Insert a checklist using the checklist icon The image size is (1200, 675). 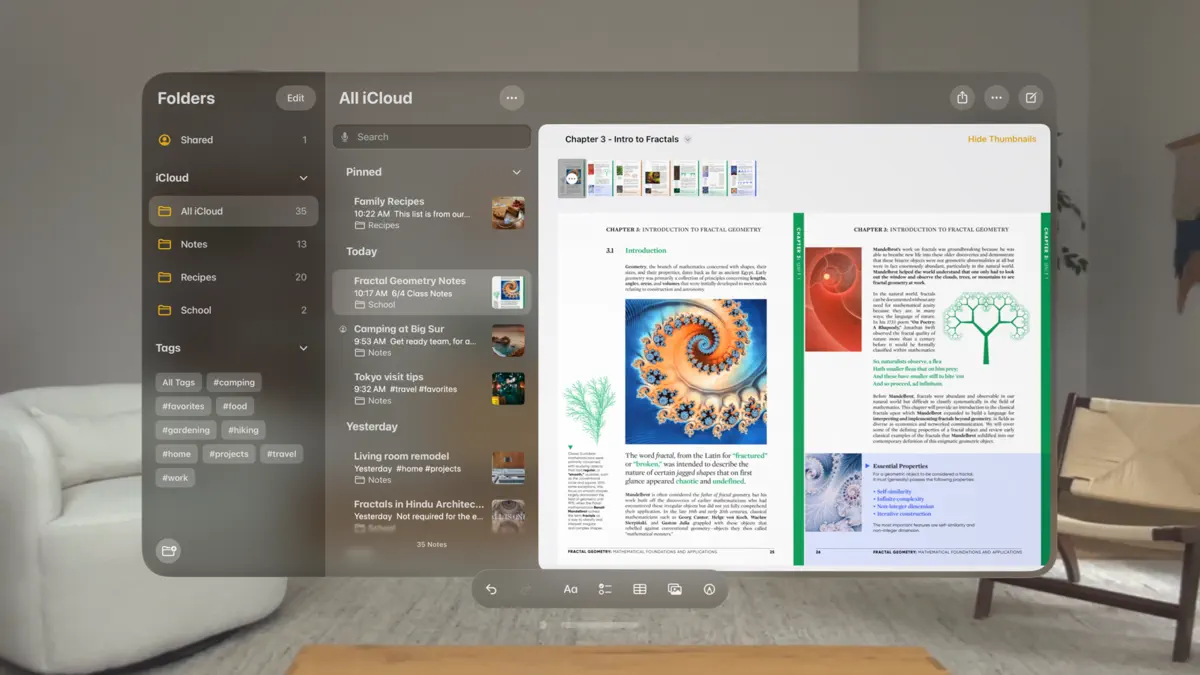[604, 589]
